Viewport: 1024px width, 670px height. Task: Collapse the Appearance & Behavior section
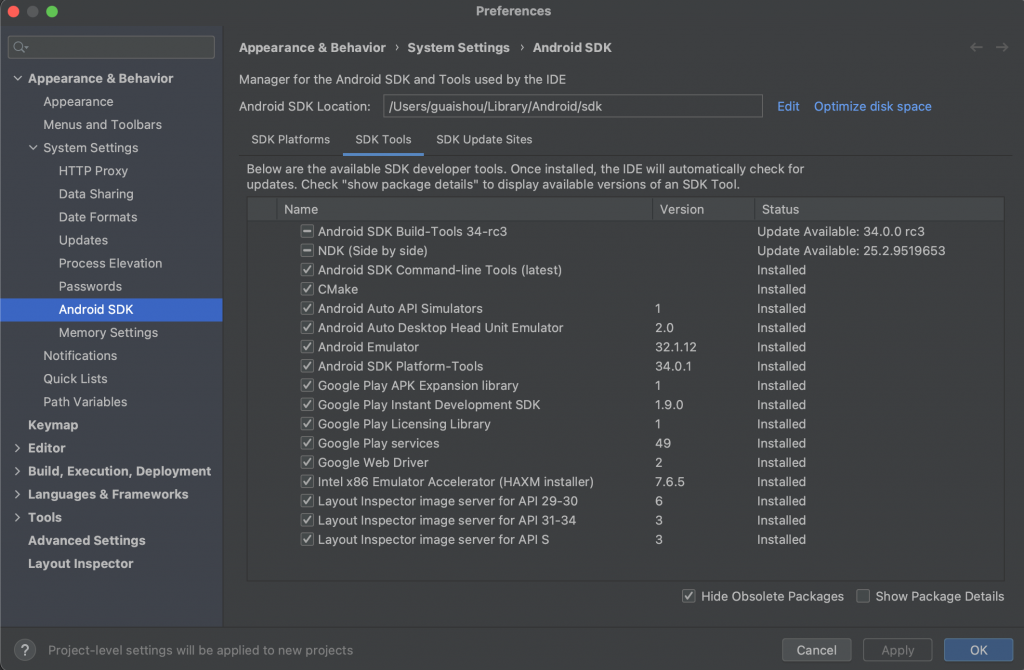click(18, 78)
